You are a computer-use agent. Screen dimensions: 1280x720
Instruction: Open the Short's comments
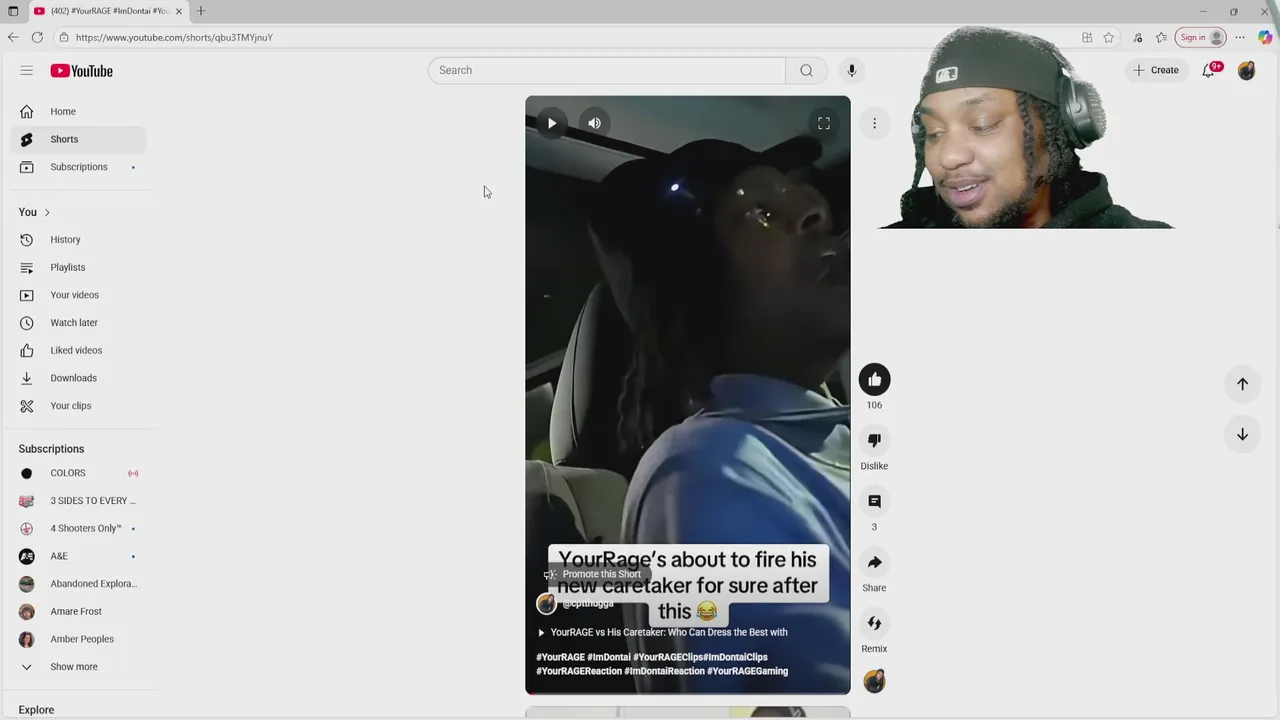tap(874, 501)
